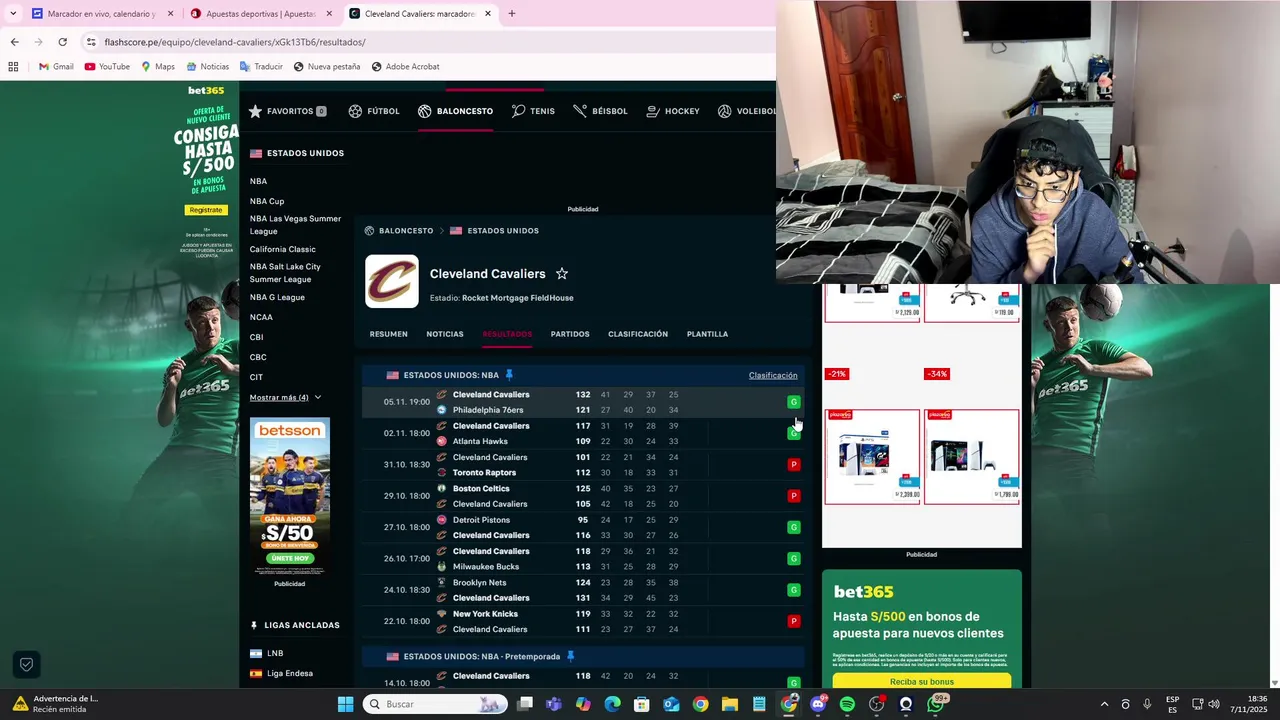1280x720 pixels.
Task: Open Traducir bookmark
Action: click(261, 67)
